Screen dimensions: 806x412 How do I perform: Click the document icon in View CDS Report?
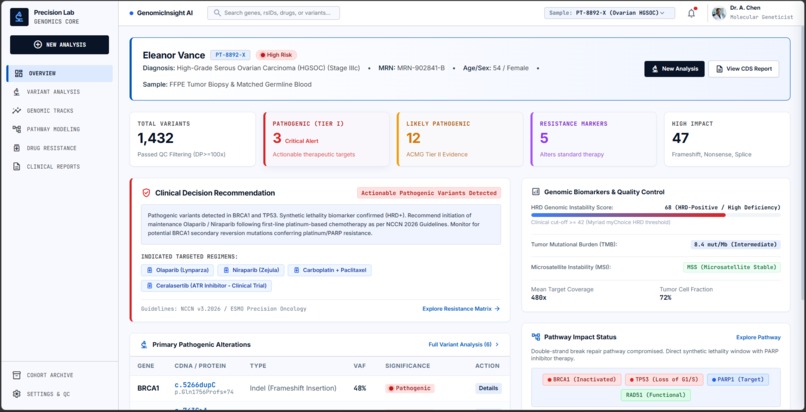720,69
